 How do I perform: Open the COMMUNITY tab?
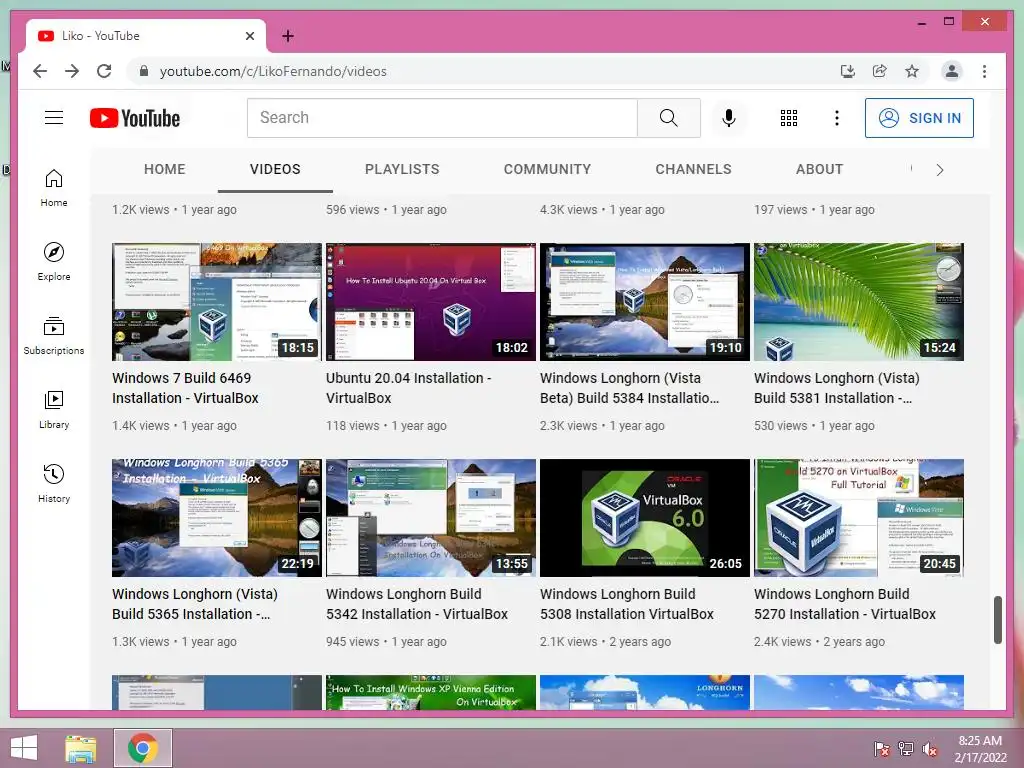(547, 169)
